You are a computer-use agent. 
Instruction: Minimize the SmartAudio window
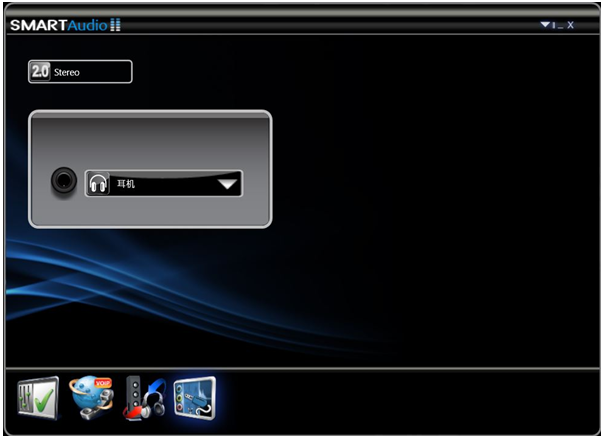pyautogui.click(x=561, y=25)
